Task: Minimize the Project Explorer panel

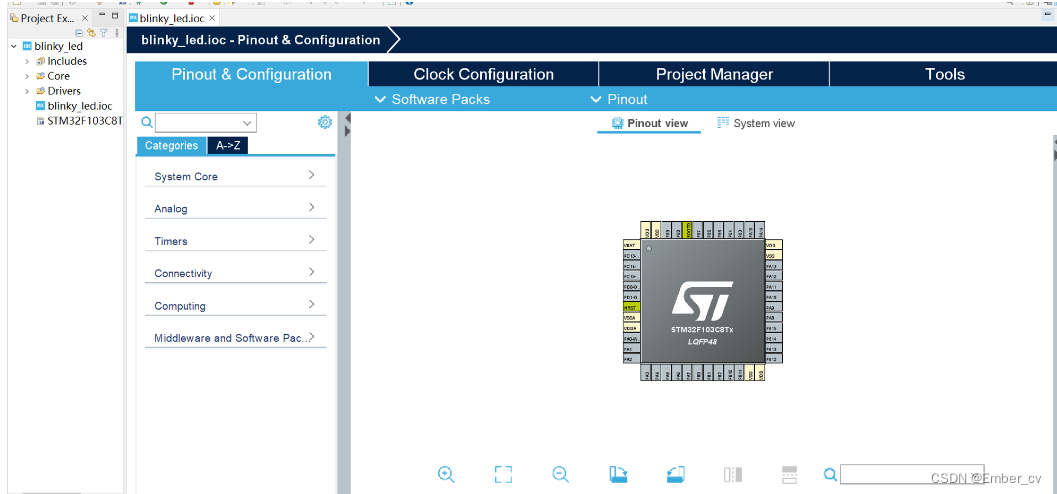Action: (102, 16)
